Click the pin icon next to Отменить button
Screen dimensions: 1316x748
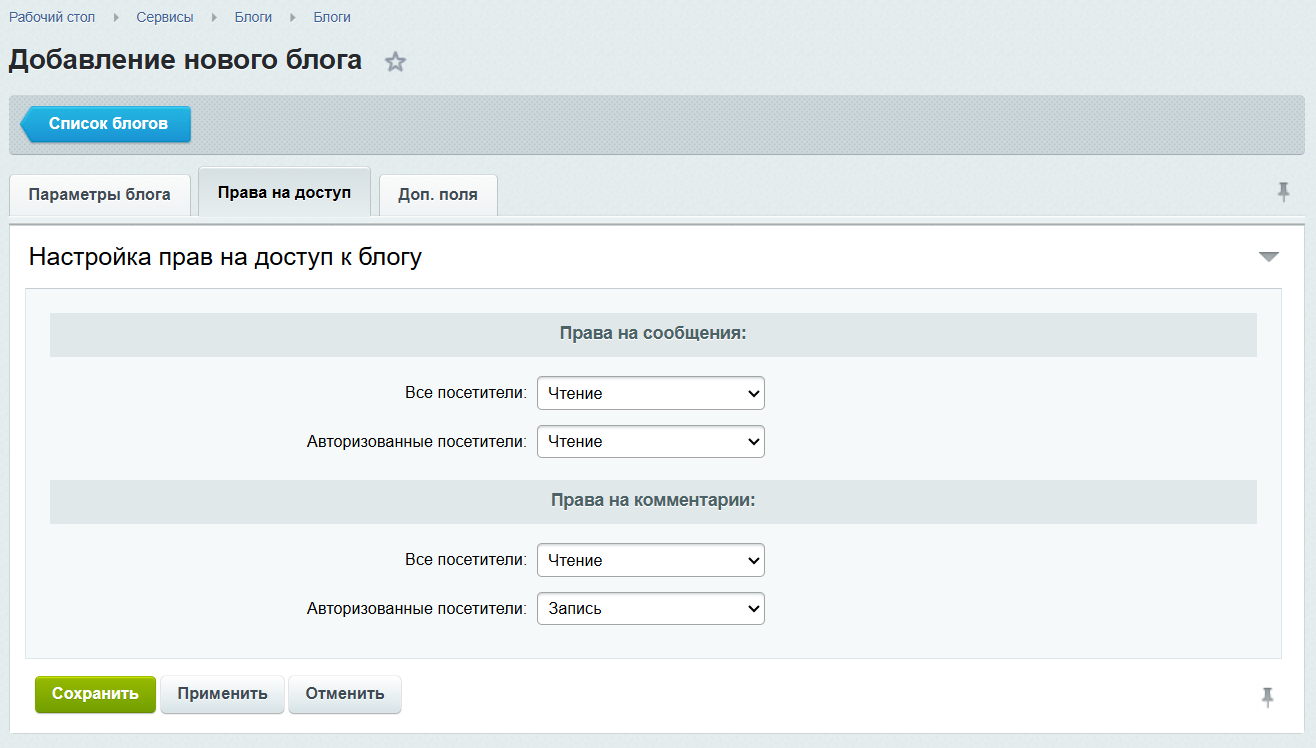[1268, 697]
